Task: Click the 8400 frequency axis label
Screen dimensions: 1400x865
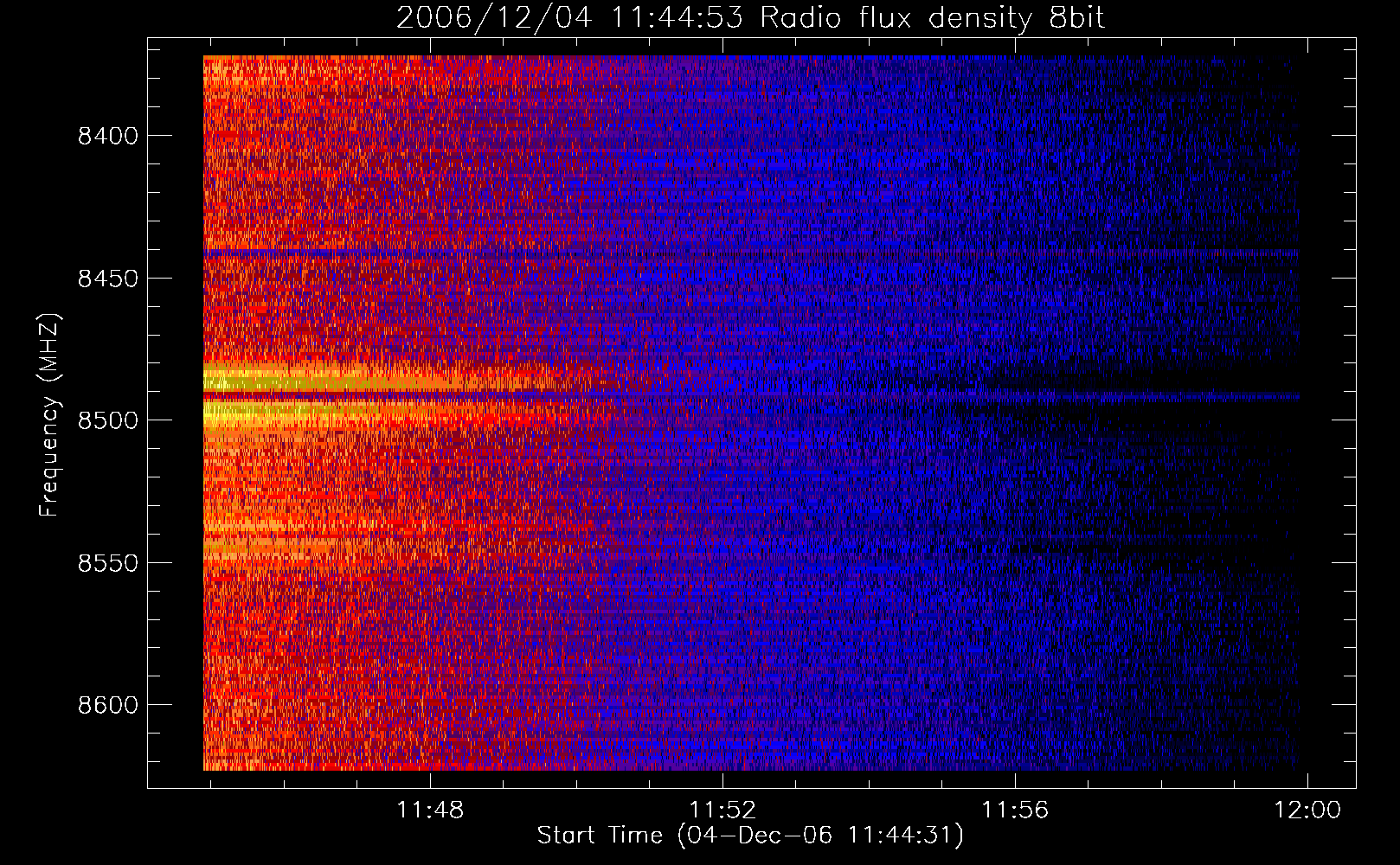Action: coord(107,137)
